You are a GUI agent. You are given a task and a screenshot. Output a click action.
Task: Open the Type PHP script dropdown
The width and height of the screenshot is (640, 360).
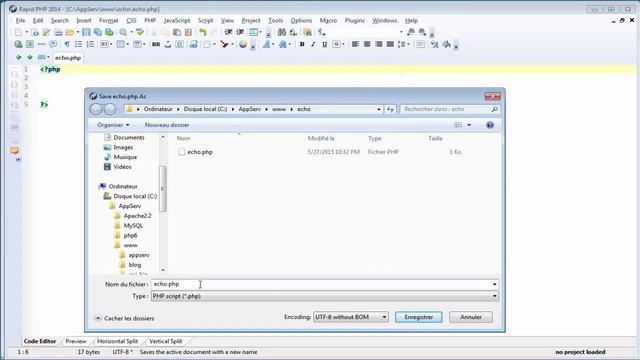324,296
